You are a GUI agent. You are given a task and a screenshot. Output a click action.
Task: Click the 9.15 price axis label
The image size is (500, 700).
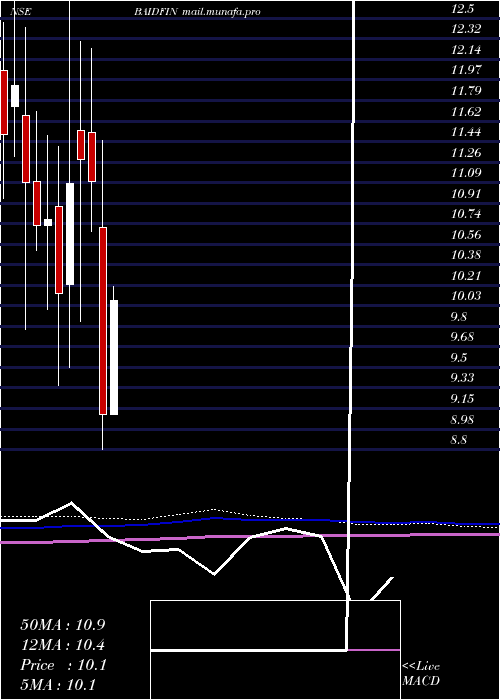pyautogui.click(x=462, y=398)
